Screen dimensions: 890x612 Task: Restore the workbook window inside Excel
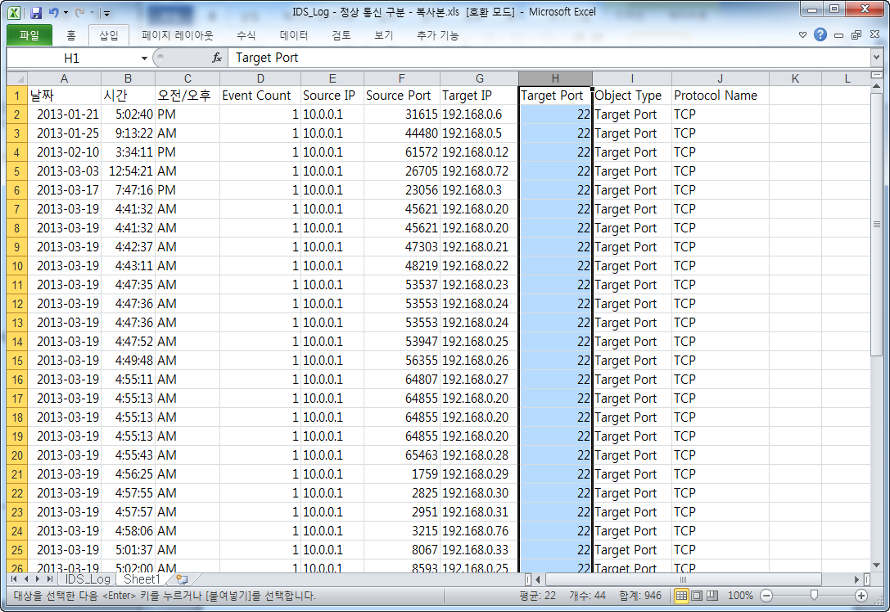pyautogui.click(x=857, y=35)
